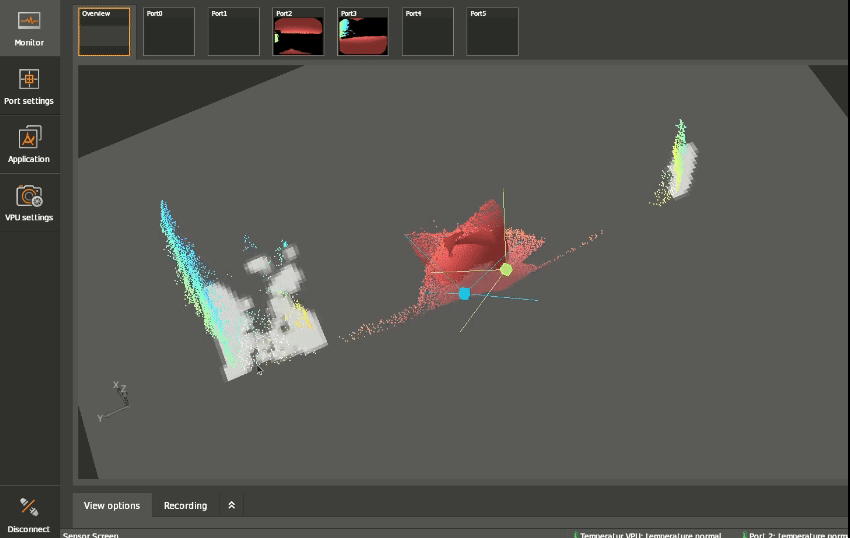Viewport: 850px width, 538px height.
Task: Select the Port4 thumbnail
Action: [x=428, y=32]
